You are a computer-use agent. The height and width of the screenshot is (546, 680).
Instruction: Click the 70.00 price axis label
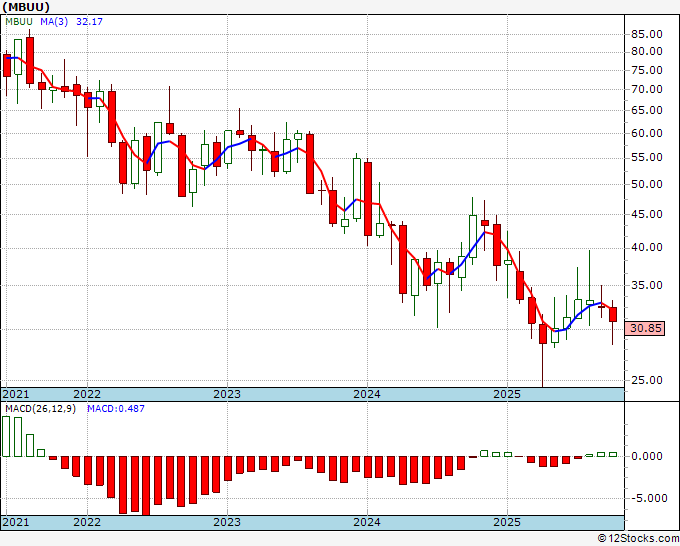[647, 89]
